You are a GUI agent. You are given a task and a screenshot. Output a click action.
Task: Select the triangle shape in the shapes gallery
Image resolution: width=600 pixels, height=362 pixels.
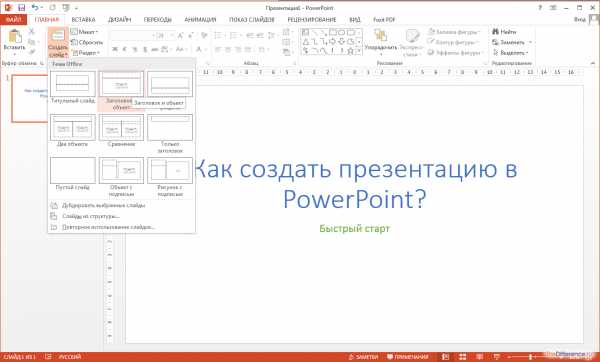click(306, 41)
